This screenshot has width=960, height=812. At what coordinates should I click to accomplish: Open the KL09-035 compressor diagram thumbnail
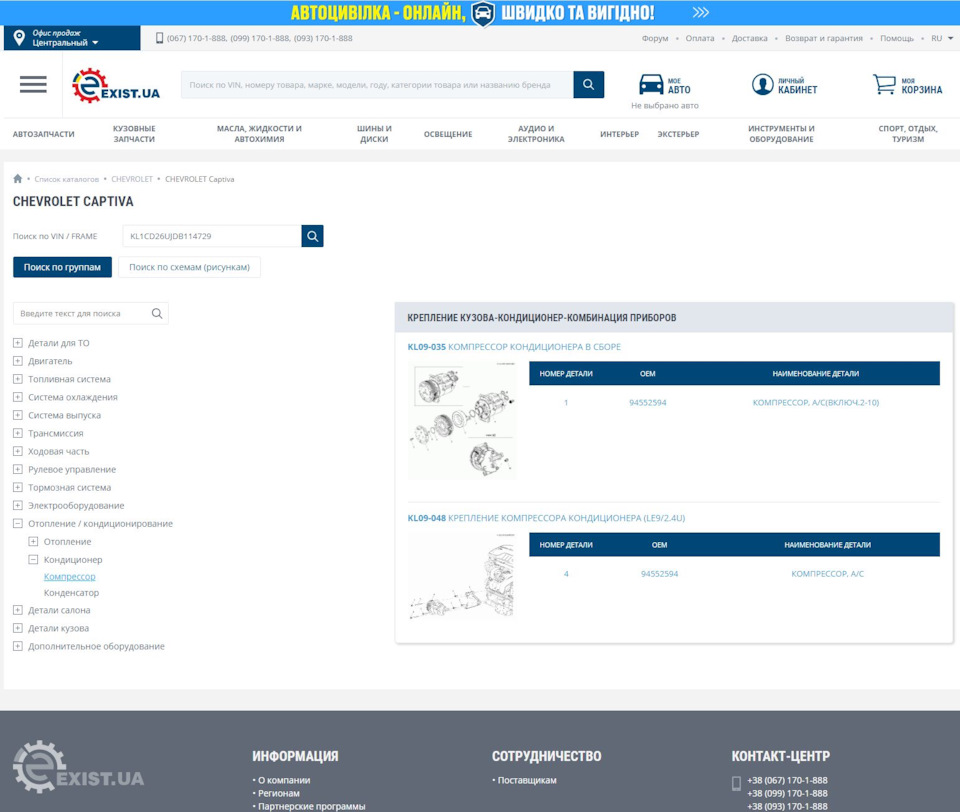462,419
